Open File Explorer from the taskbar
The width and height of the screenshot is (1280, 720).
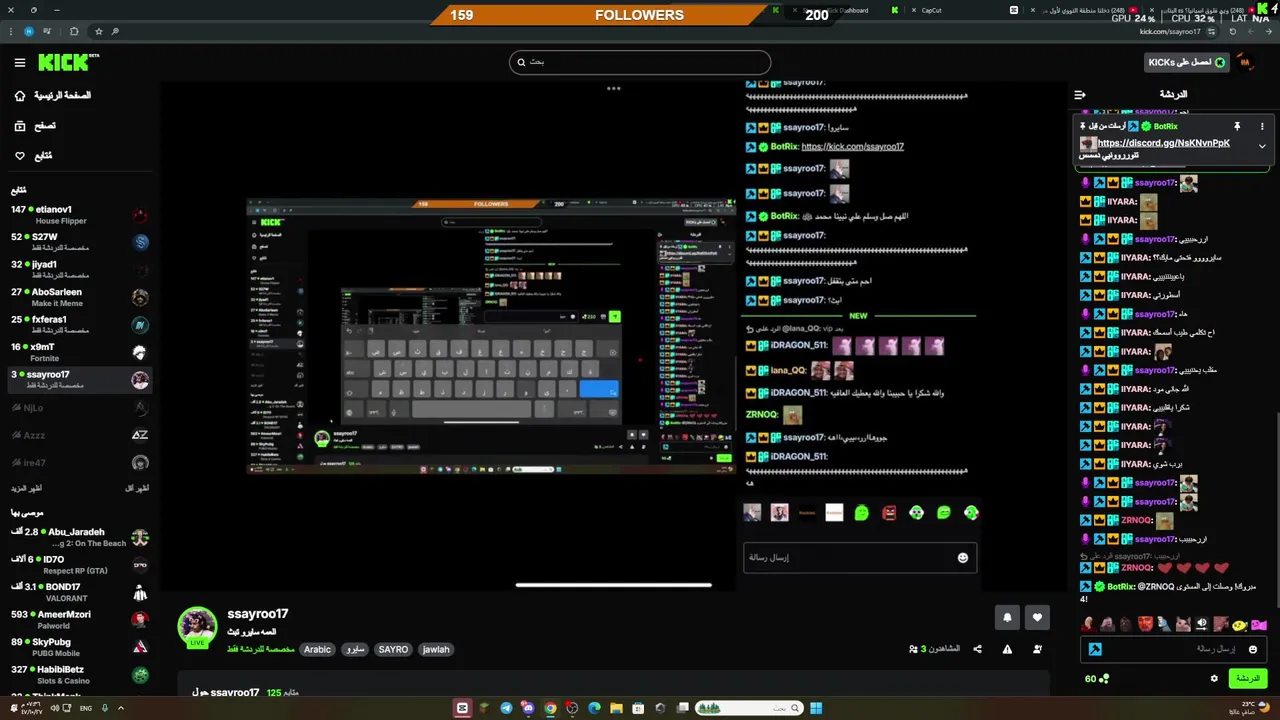pos(616,708)
